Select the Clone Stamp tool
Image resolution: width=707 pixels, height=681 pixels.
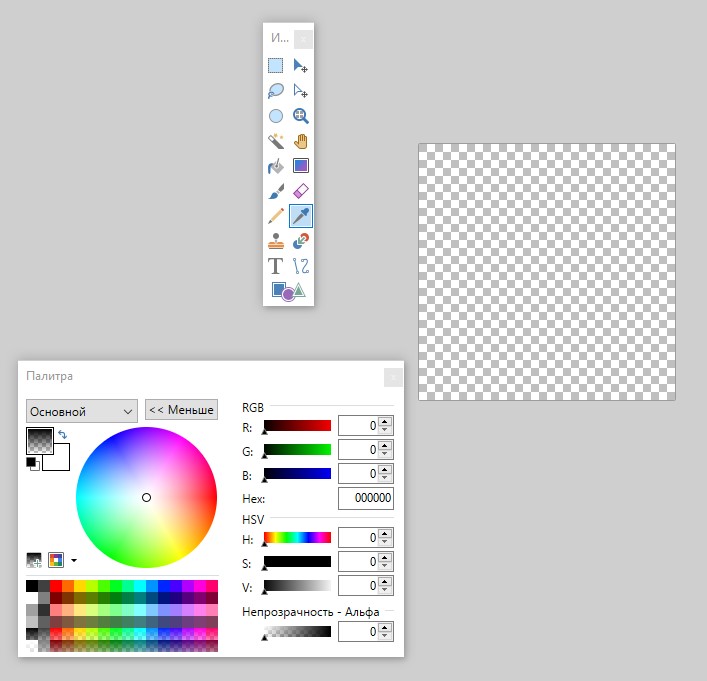(275, 241)
